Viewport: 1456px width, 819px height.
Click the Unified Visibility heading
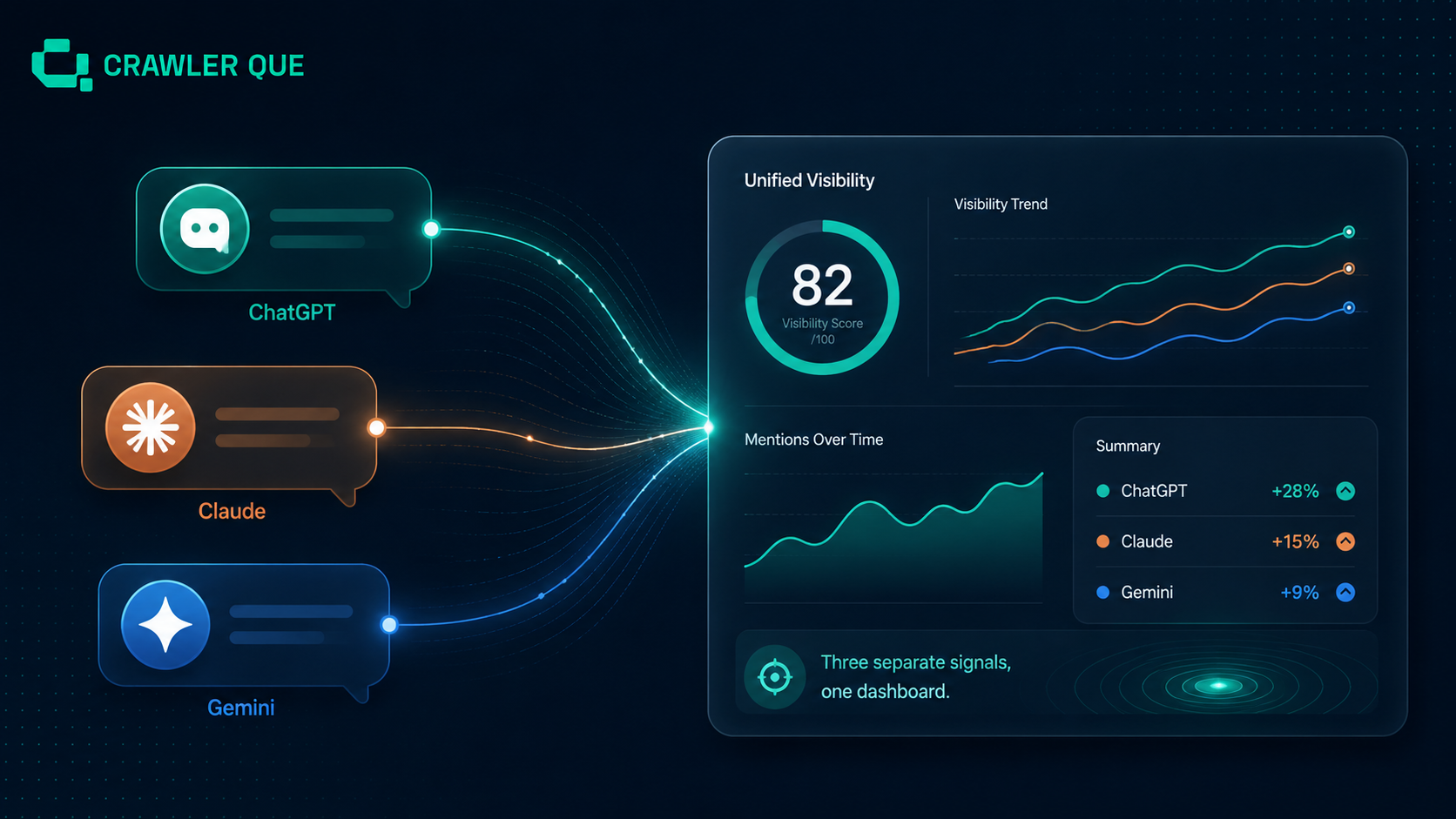coord(809,180)
